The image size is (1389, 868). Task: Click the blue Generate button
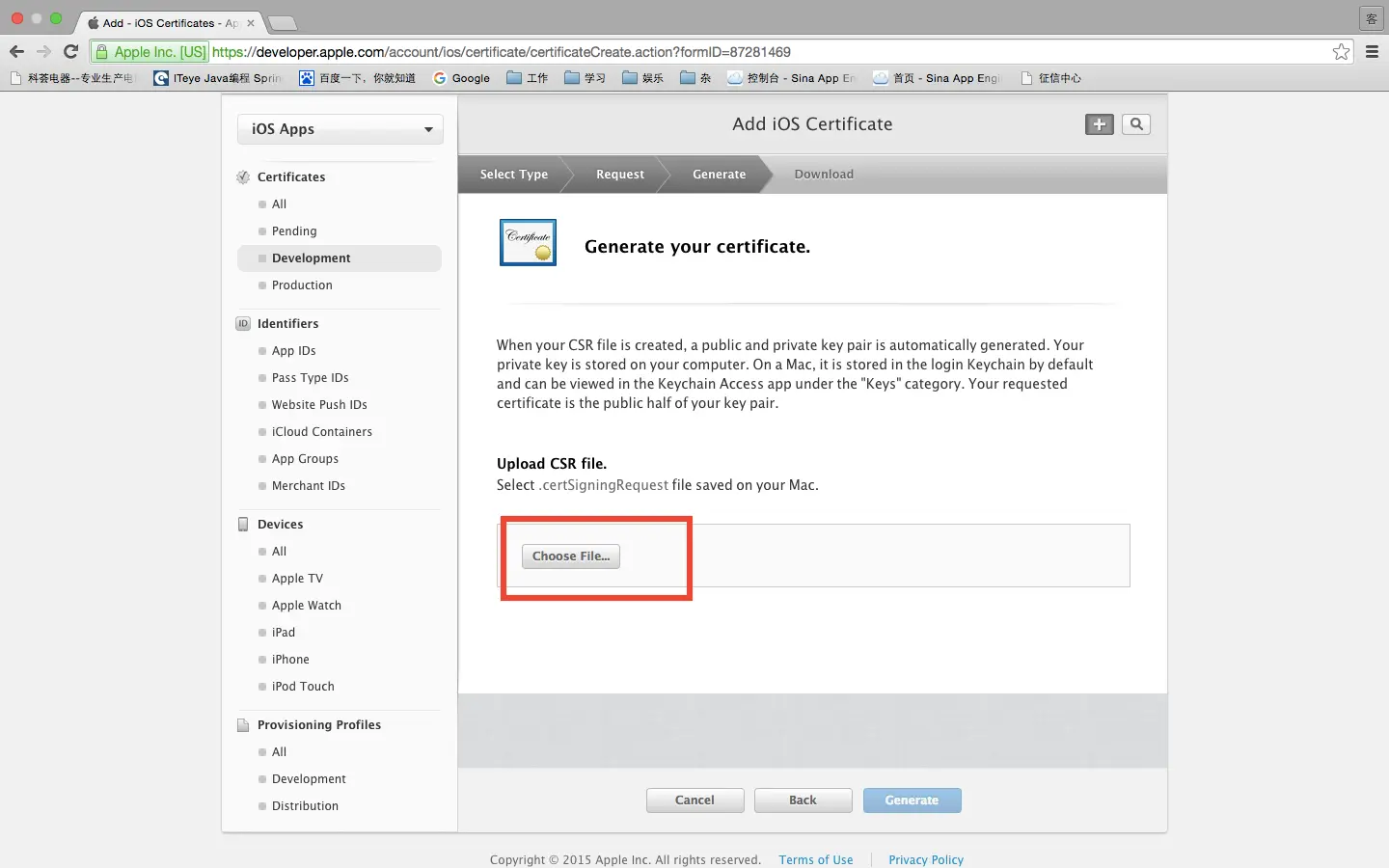coord(912,800)
